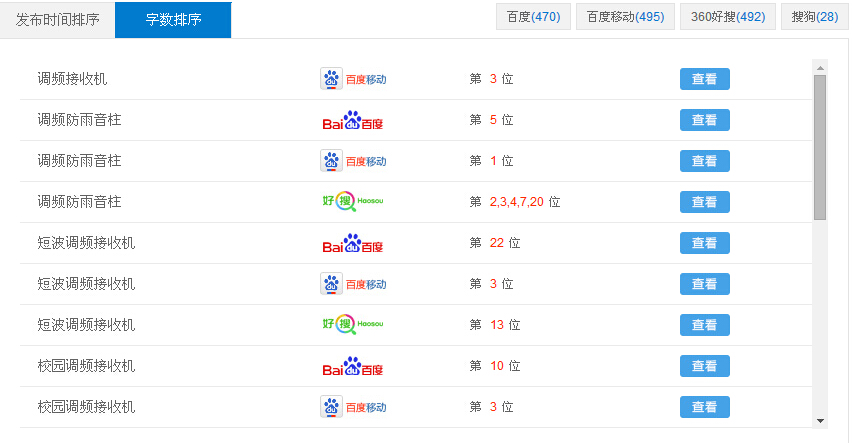Filter results by 360好搜(492)
Screen dimensions: 852x443
[728, 17]
